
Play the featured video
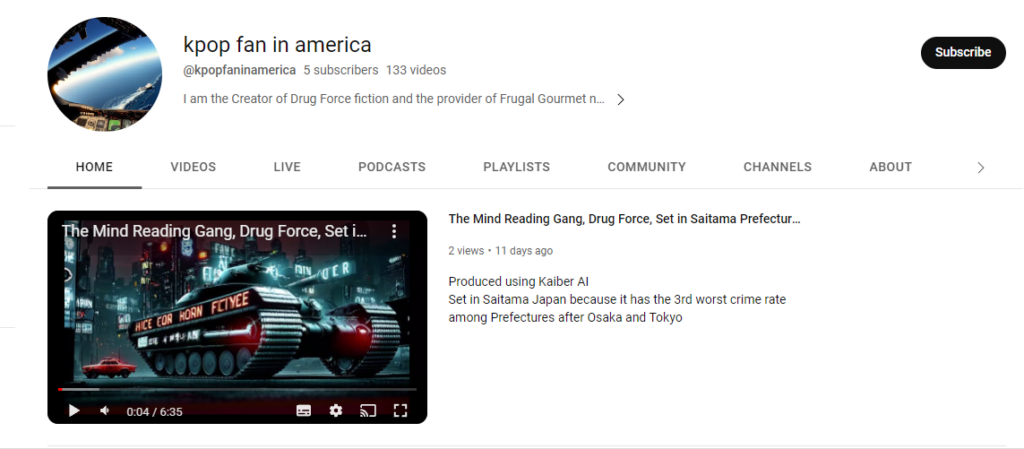(x=74, y=410)
